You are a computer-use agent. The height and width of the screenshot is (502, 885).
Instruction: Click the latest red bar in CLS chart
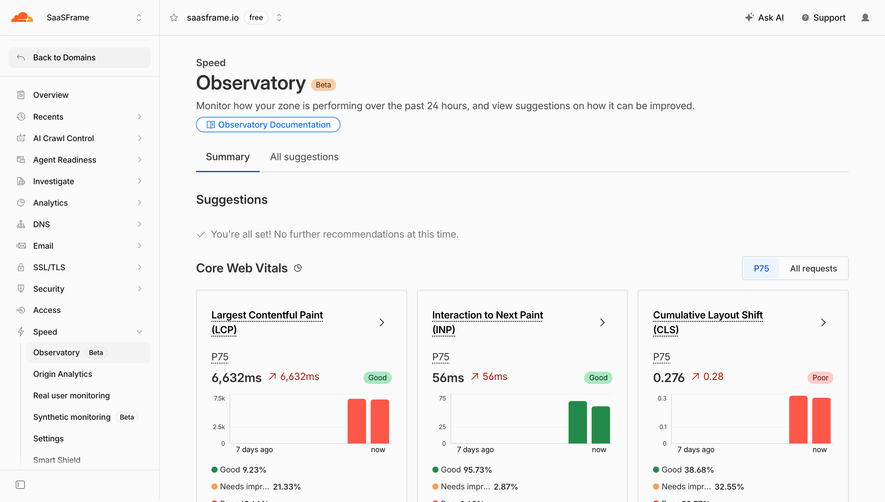point(821,421)
